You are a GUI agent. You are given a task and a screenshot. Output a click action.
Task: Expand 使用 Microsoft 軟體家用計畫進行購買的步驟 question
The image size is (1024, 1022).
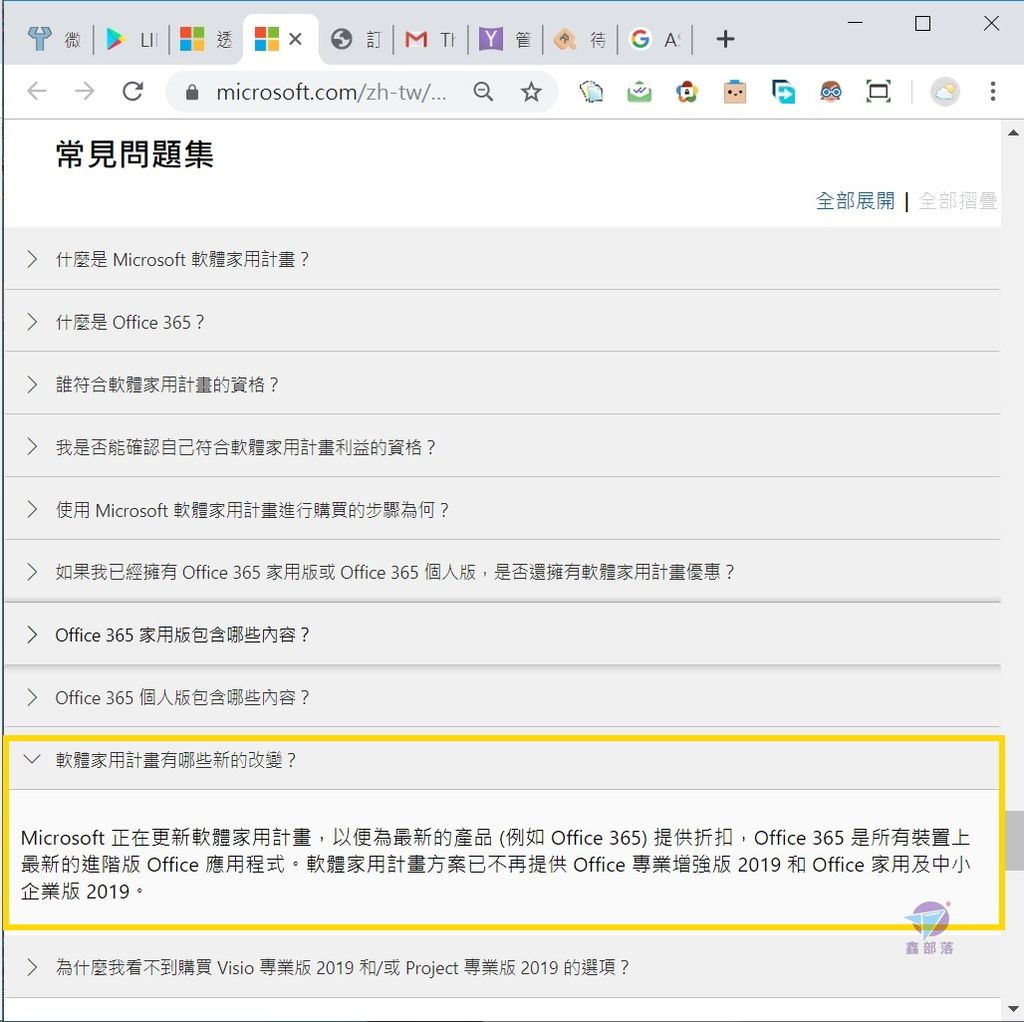[502, 509]
